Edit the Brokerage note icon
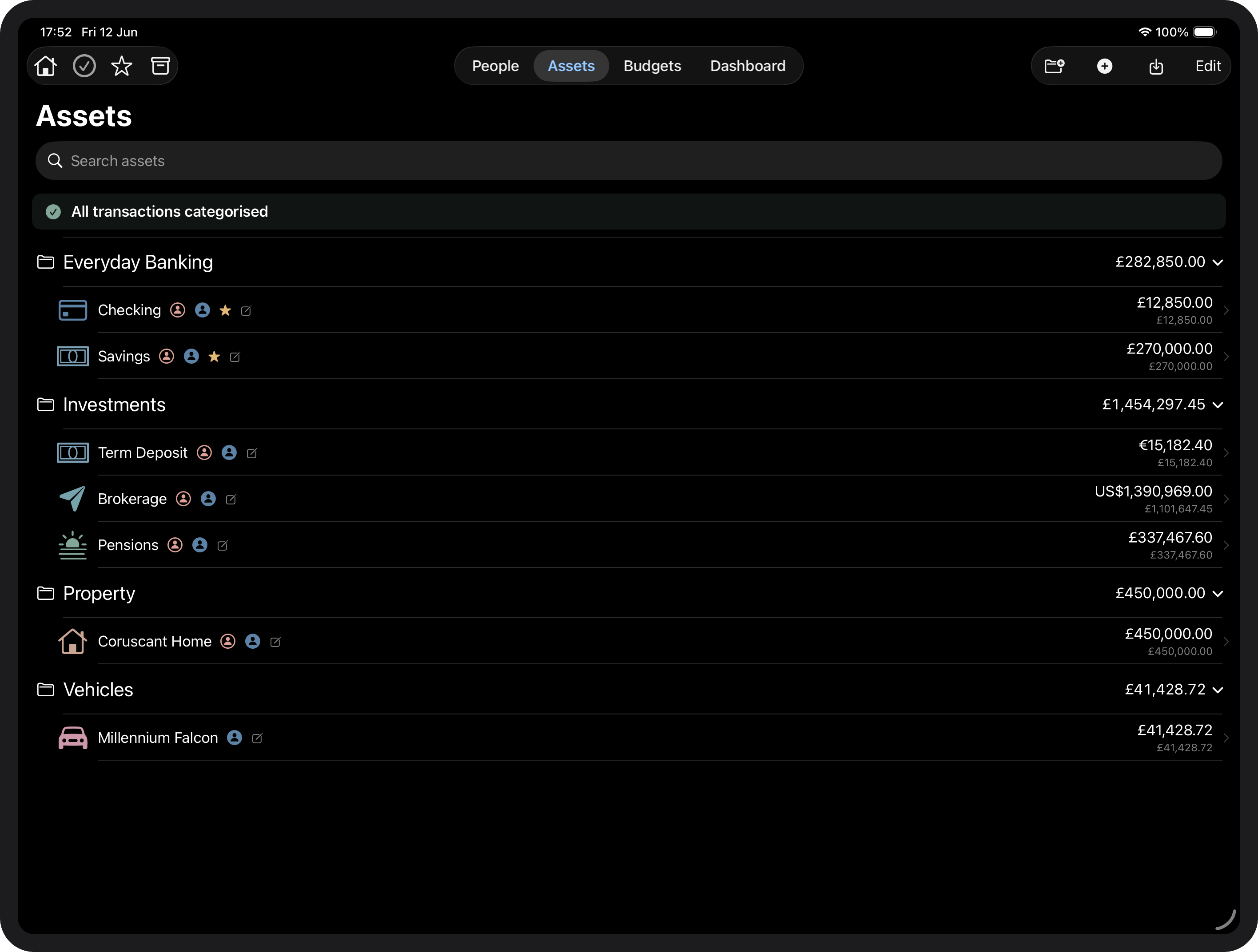1258x952 pixels. click(x=231, y=499)
